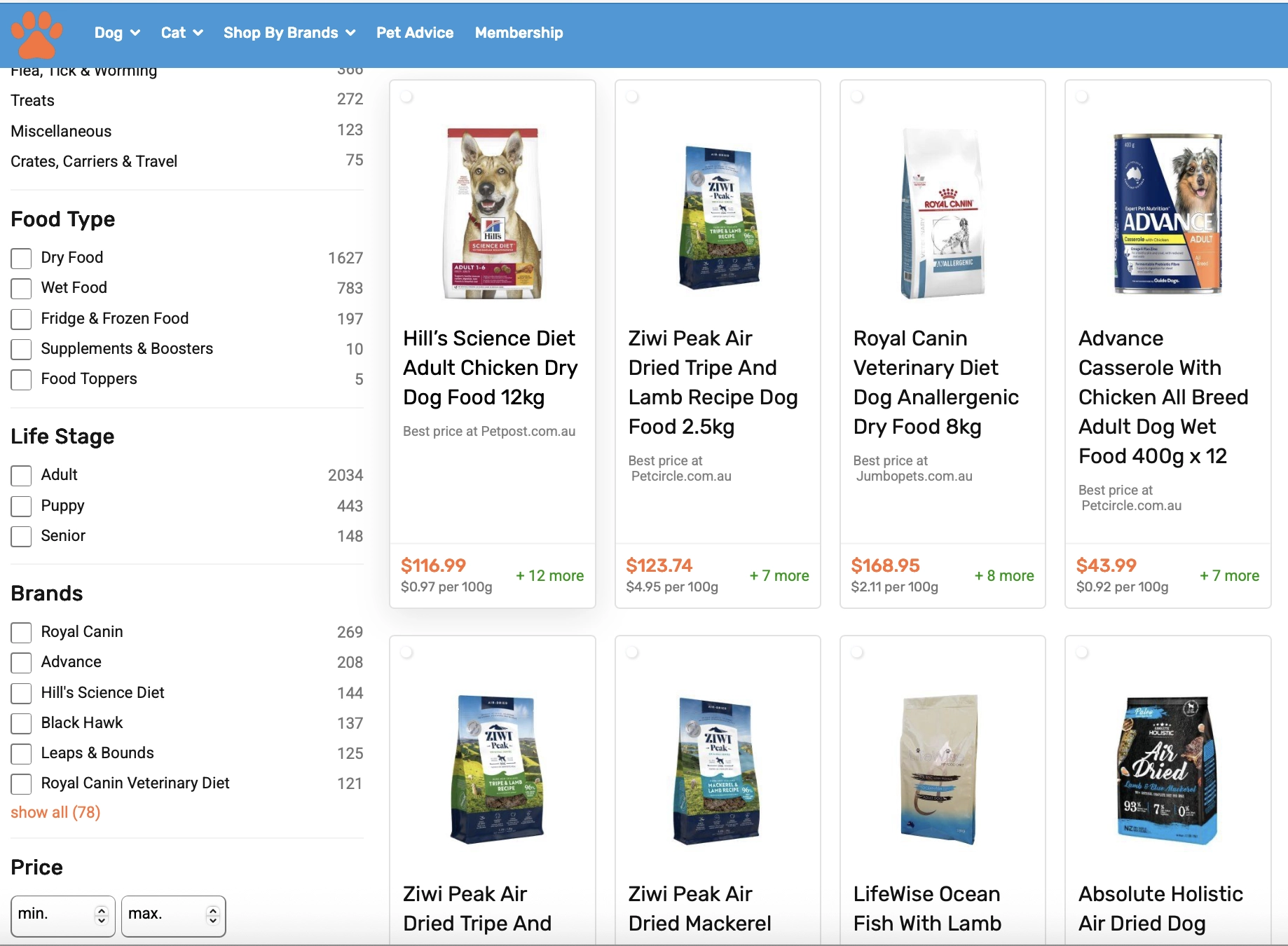1288x946 pixels.
Task: Open LifeWise Ocean Fish bag image
Action: [939, 769]
